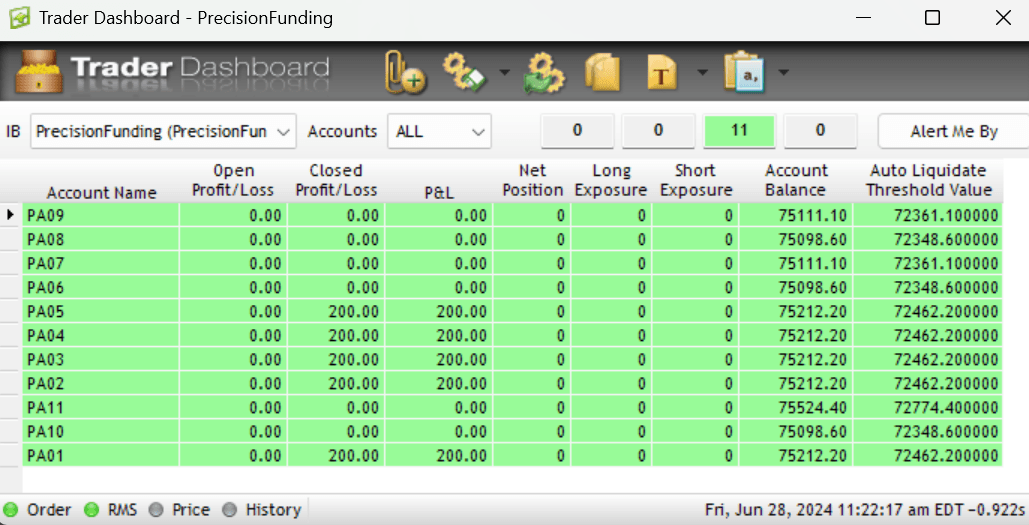This screenshot has height=525, width=1029.
Task: Open the yellow documents toolbar icon
Action: point(602,72)
